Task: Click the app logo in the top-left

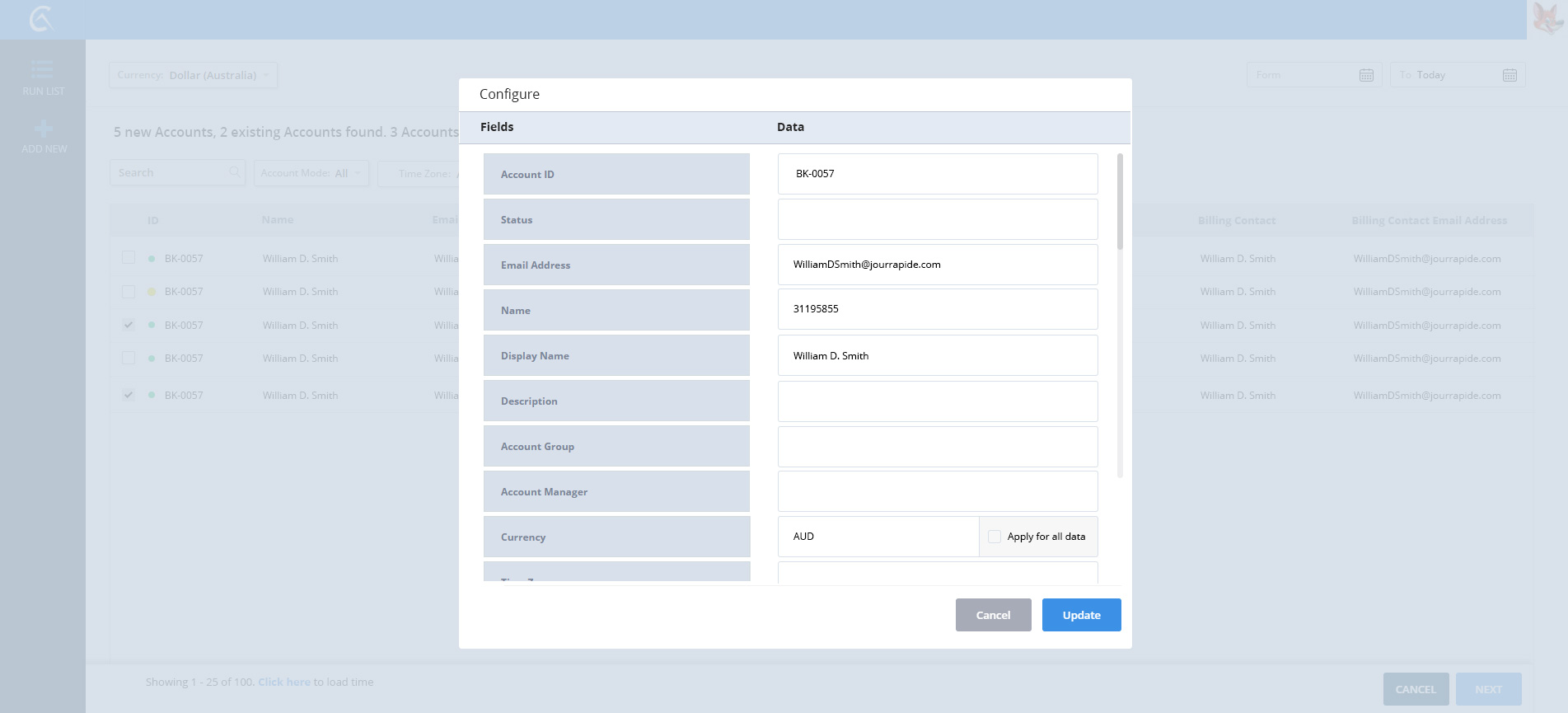Action: 41,18
